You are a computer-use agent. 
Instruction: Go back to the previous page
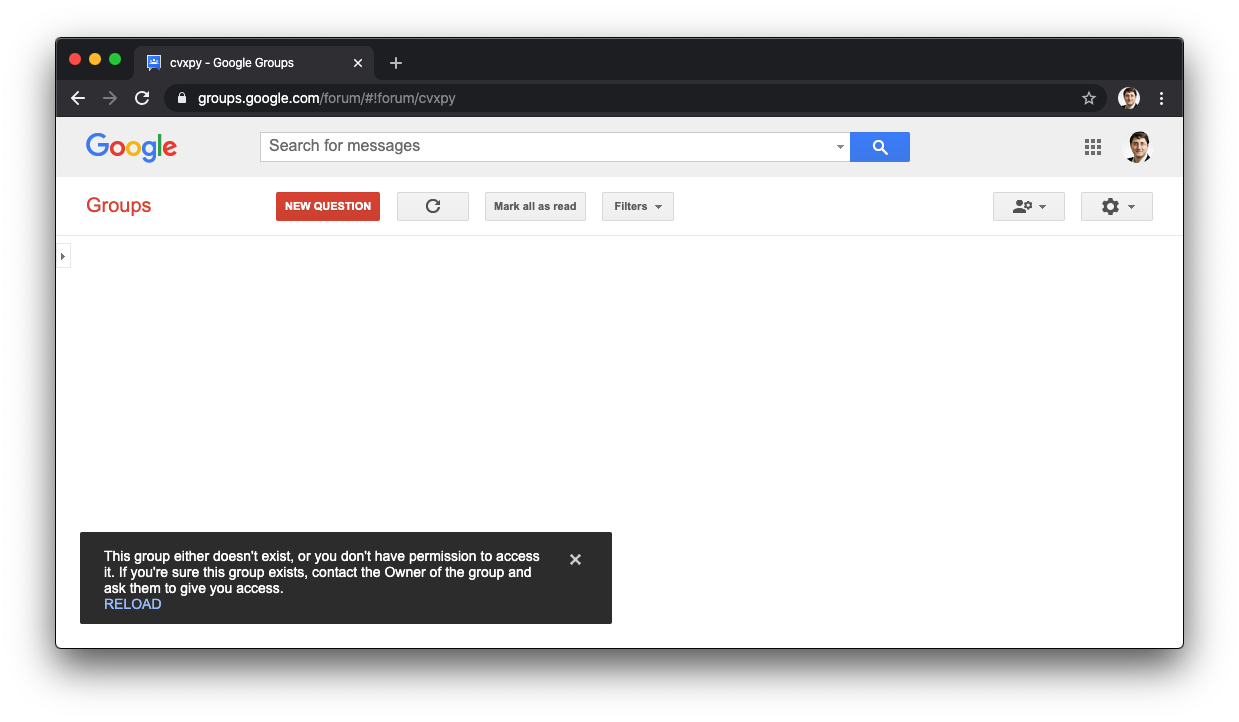coord(78,98)
